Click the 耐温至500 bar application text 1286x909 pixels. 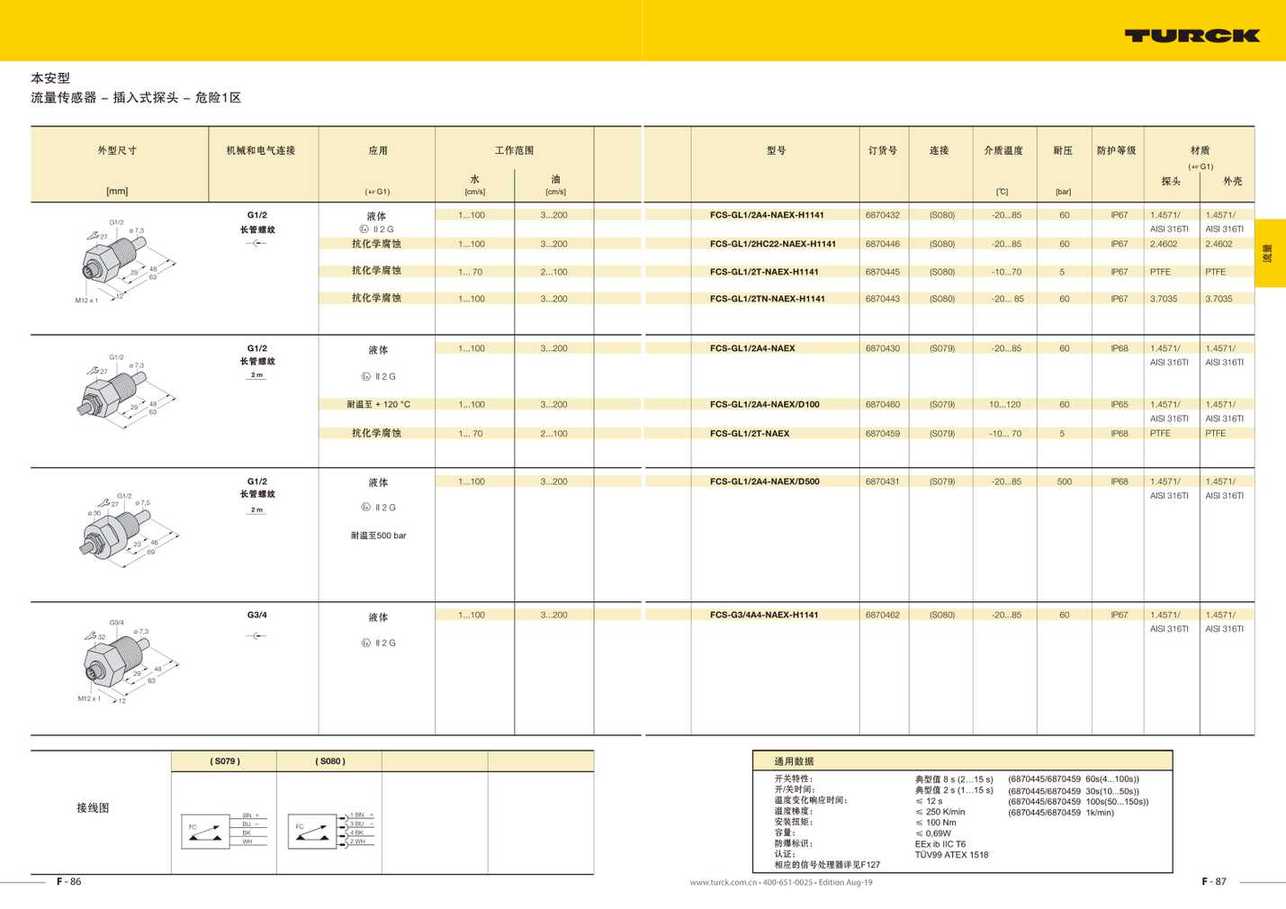(378, 536)
